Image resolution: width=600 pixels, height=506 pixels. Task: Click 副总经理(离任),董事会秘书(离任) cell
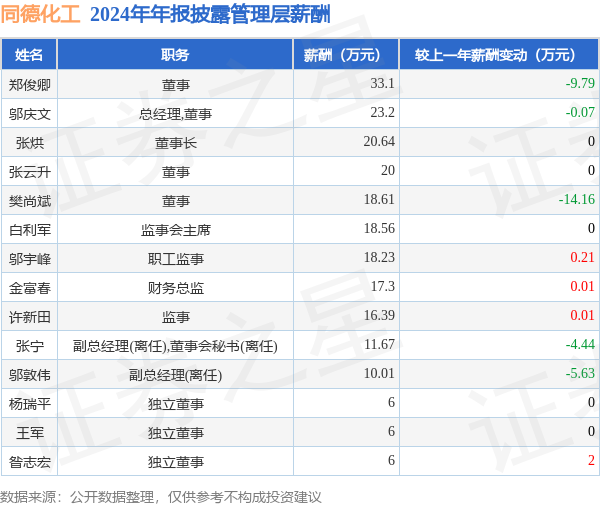click(x=175, y=346)
